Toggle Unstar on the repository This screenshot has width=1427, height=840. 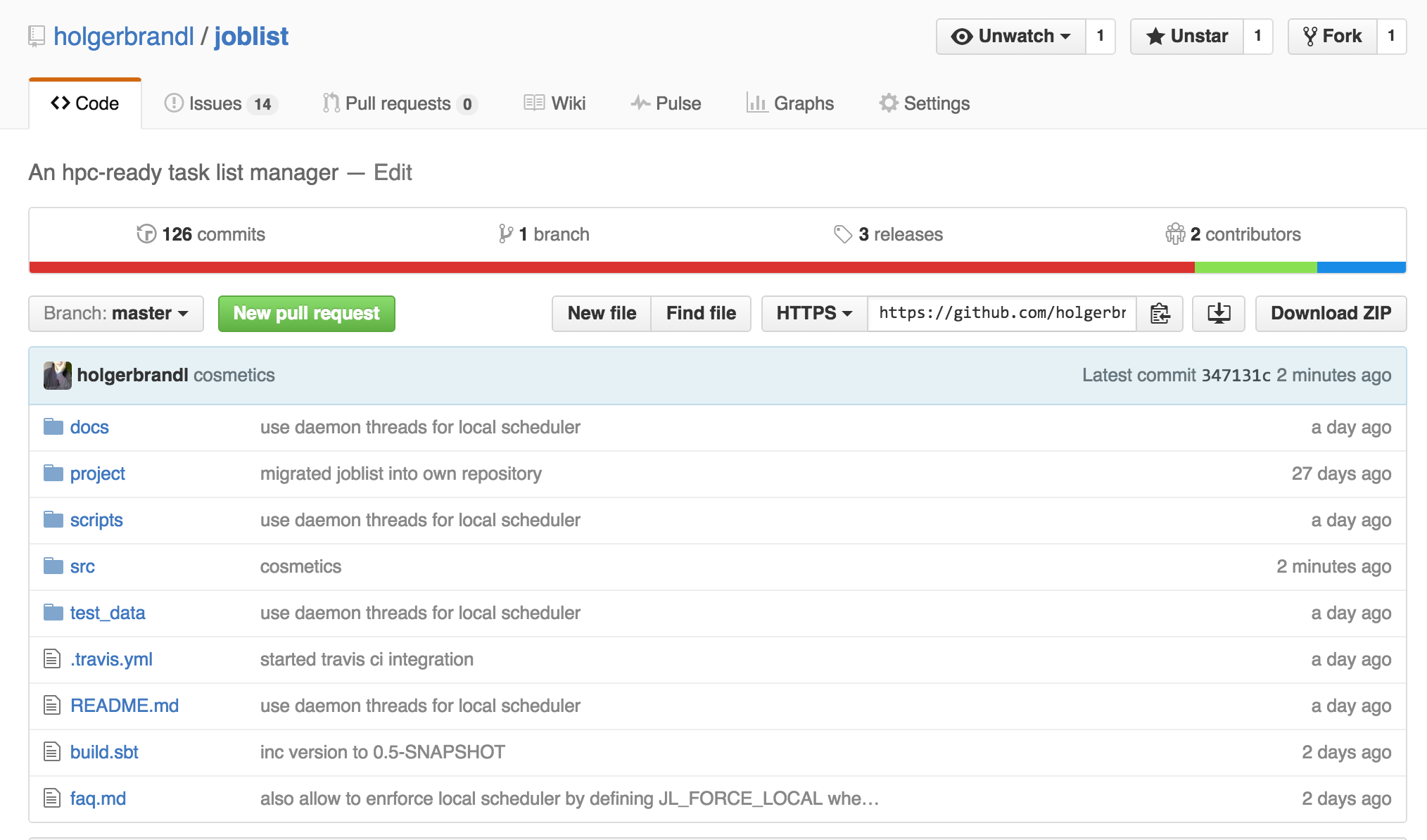pos(1187,37)
